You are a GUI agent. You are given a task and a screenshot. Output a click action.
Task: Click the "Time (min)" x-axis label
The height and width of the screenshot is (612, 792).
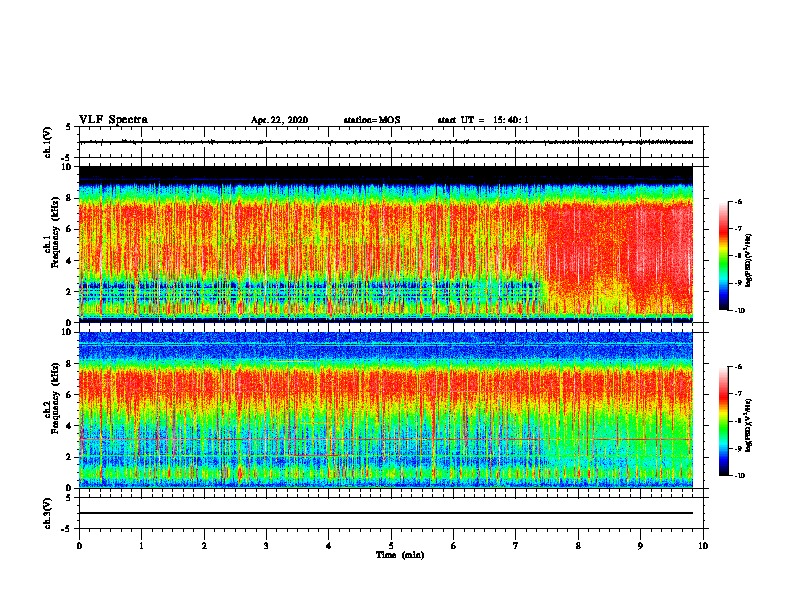tap(400, 555)
